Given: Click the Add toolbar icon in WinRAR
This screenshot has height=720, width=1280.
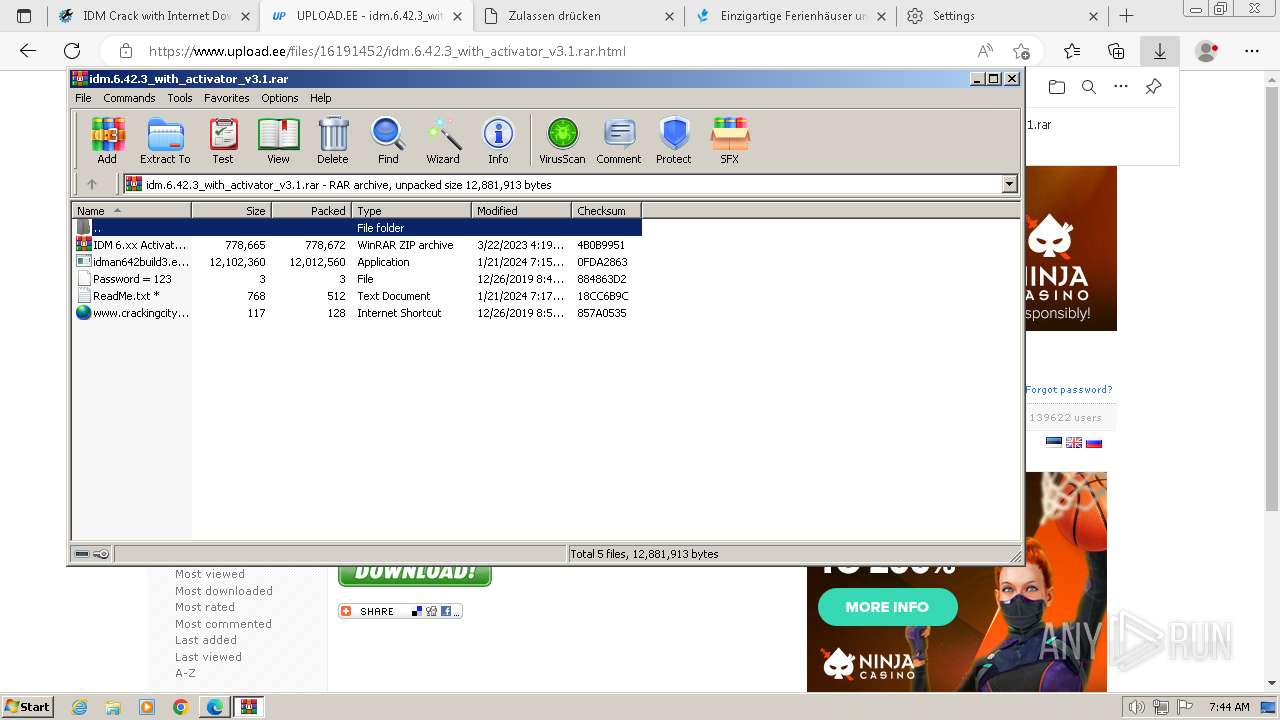Looking at the screenshot, I should 107,140.
